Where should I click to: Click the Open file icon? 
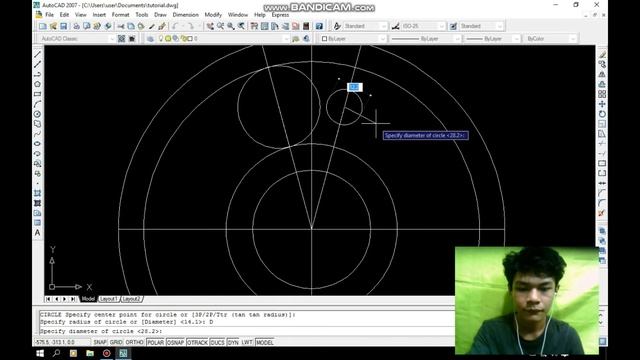tap(53, 26)
